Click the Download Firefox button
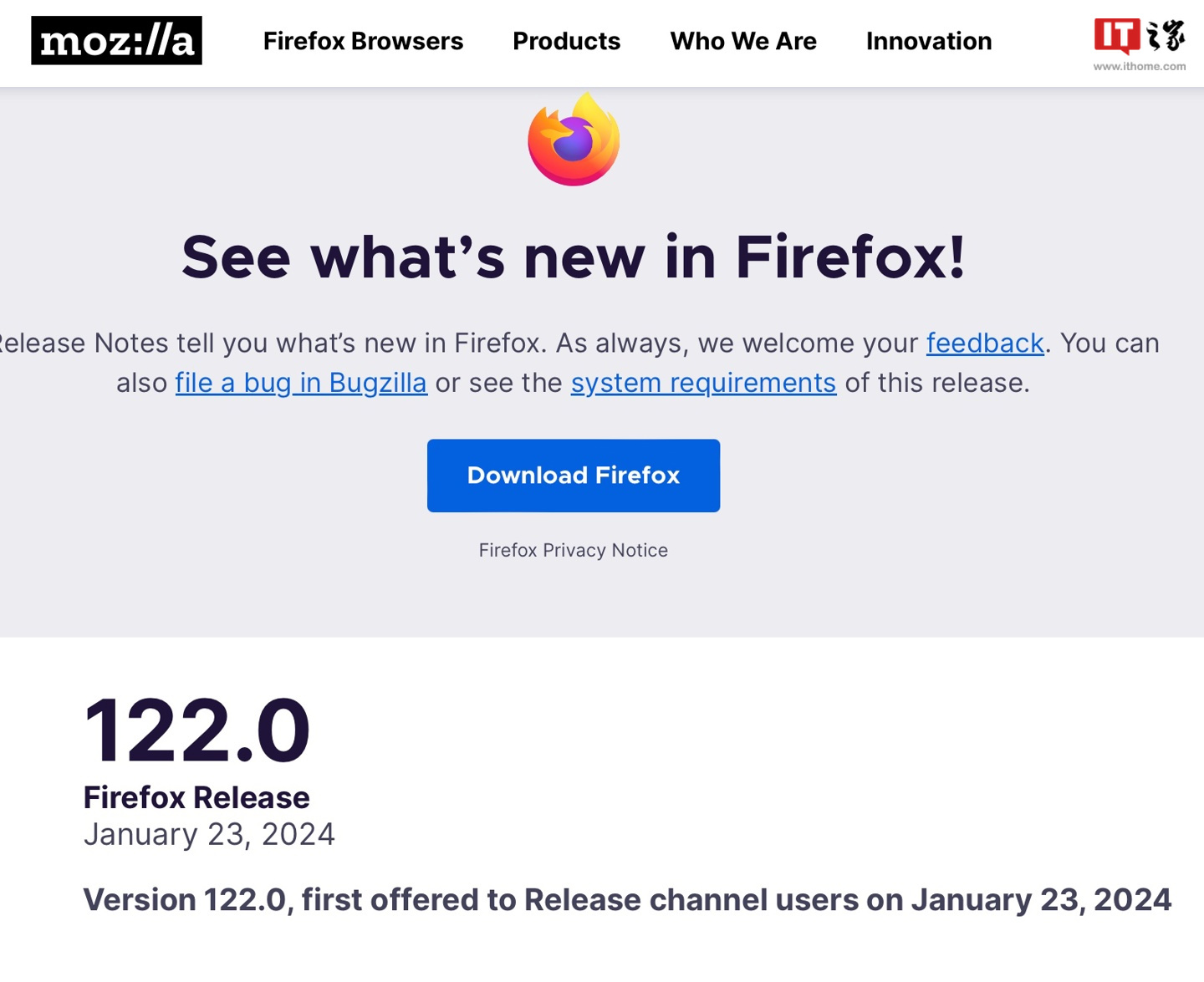The image size is (1204, 982). click(574, 476)
